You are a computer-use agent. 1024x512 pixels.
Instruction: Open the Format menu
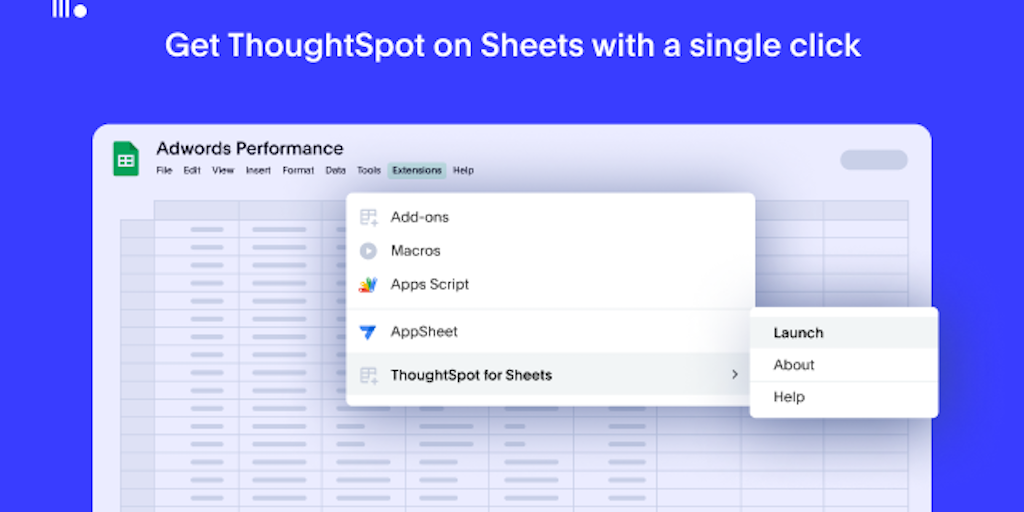click(x=298, y=170)
